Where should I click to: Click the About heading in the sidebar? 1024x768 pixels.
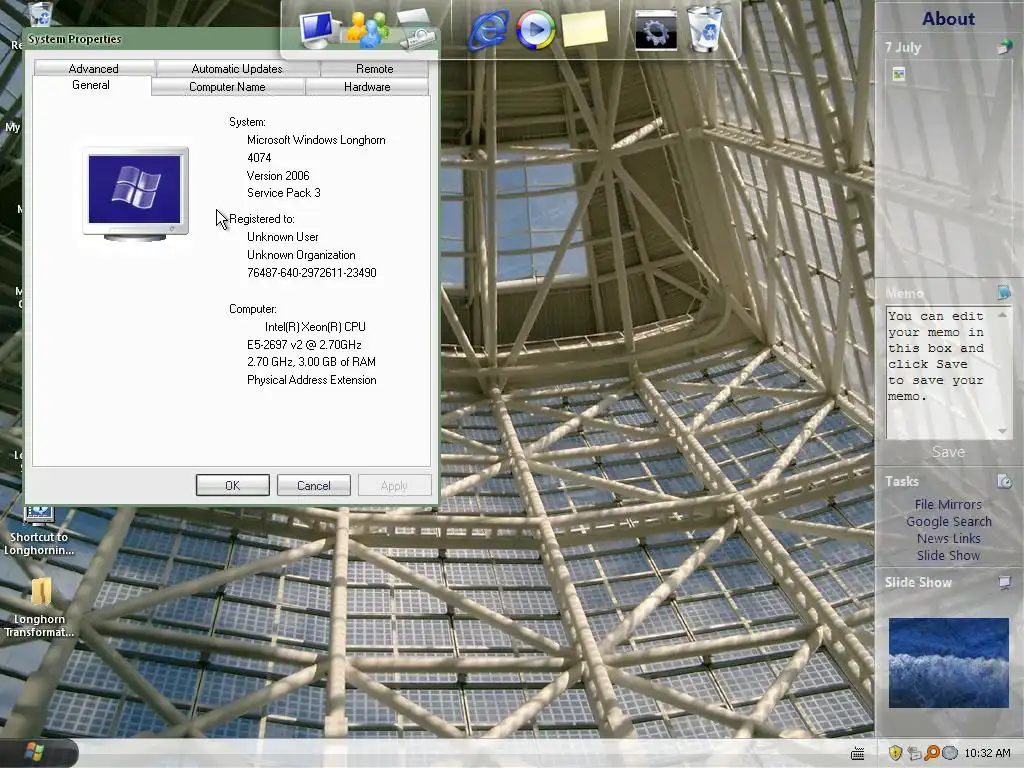948,19
